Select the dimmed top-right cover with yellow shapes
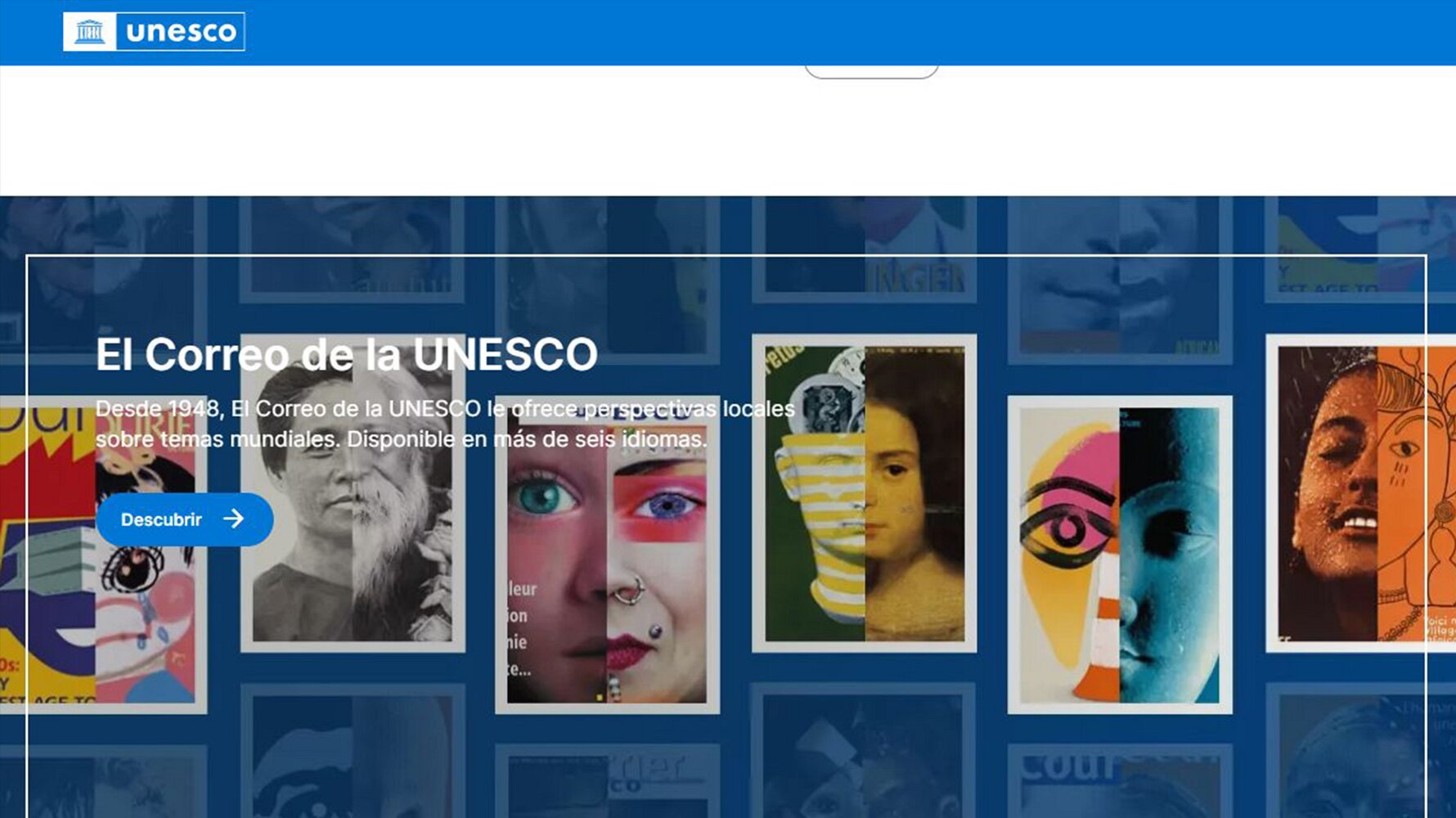This screenshot has height=818, width=1456. coord(1361,249)
